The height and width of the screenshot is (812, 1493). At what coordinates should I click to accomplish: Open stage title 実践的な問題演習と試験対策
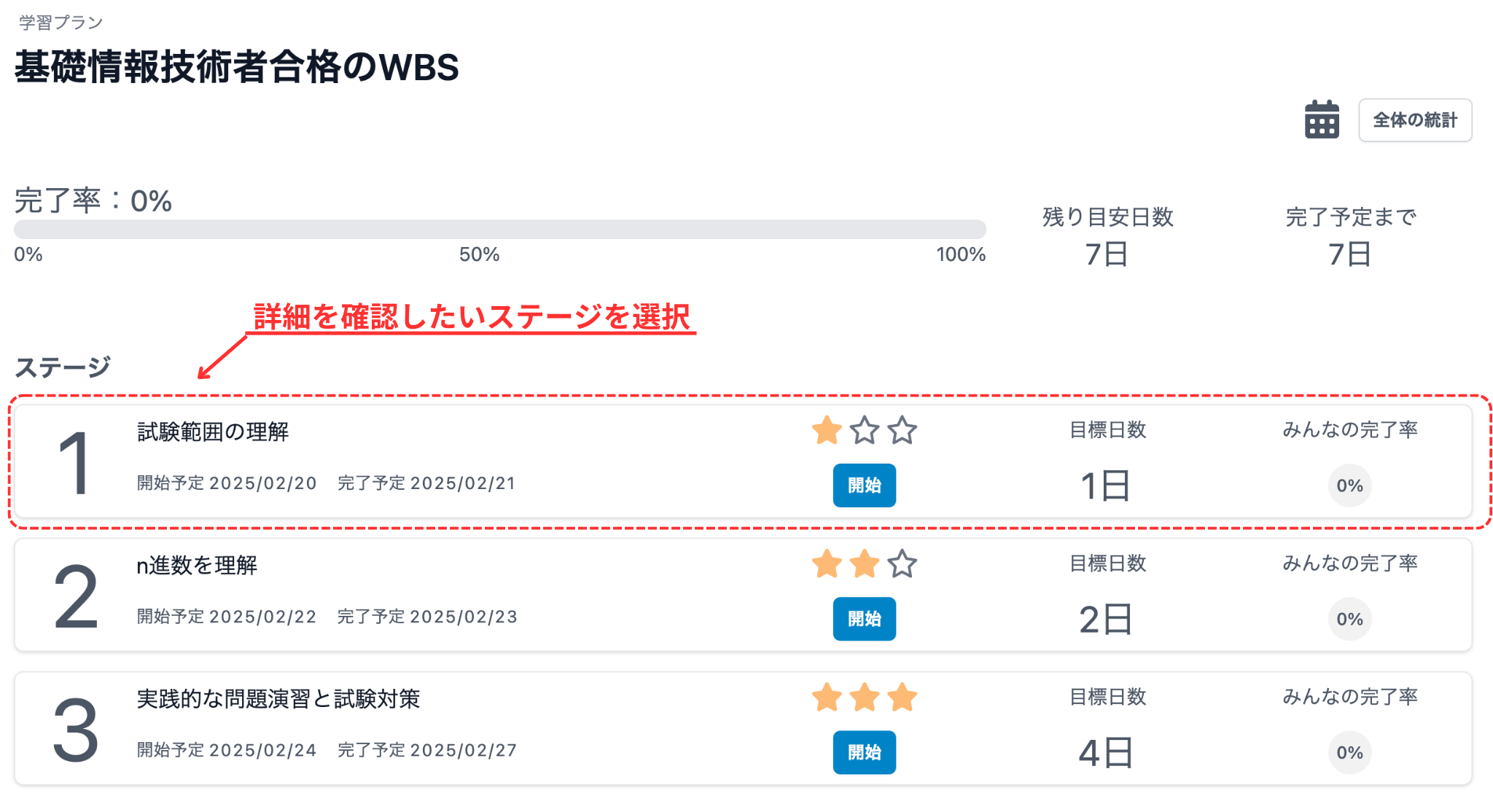coord(278,698)
